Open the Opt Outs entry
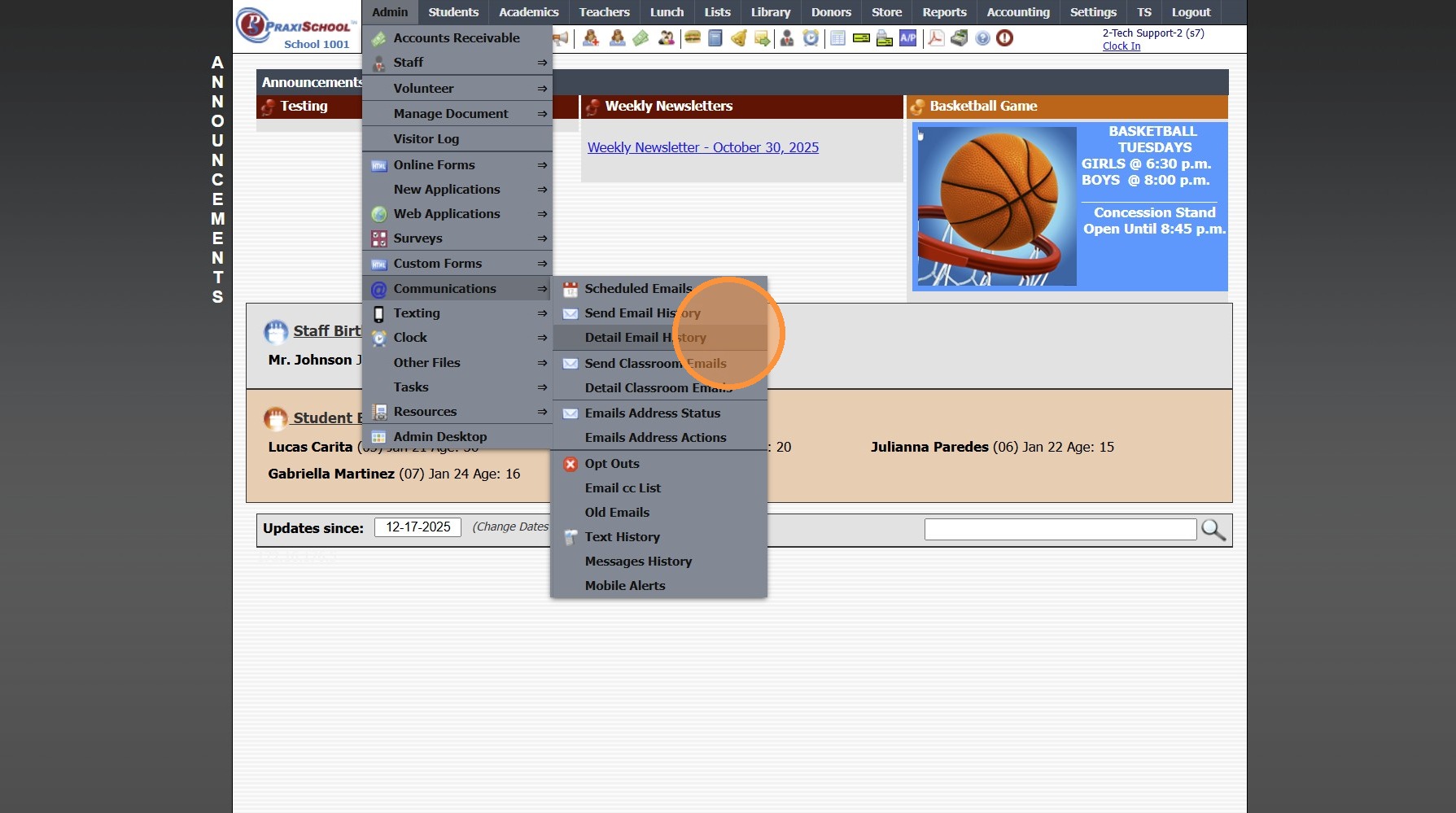Image resolution: width=1456 pixels, height=813 pixels. pos(659,464)
